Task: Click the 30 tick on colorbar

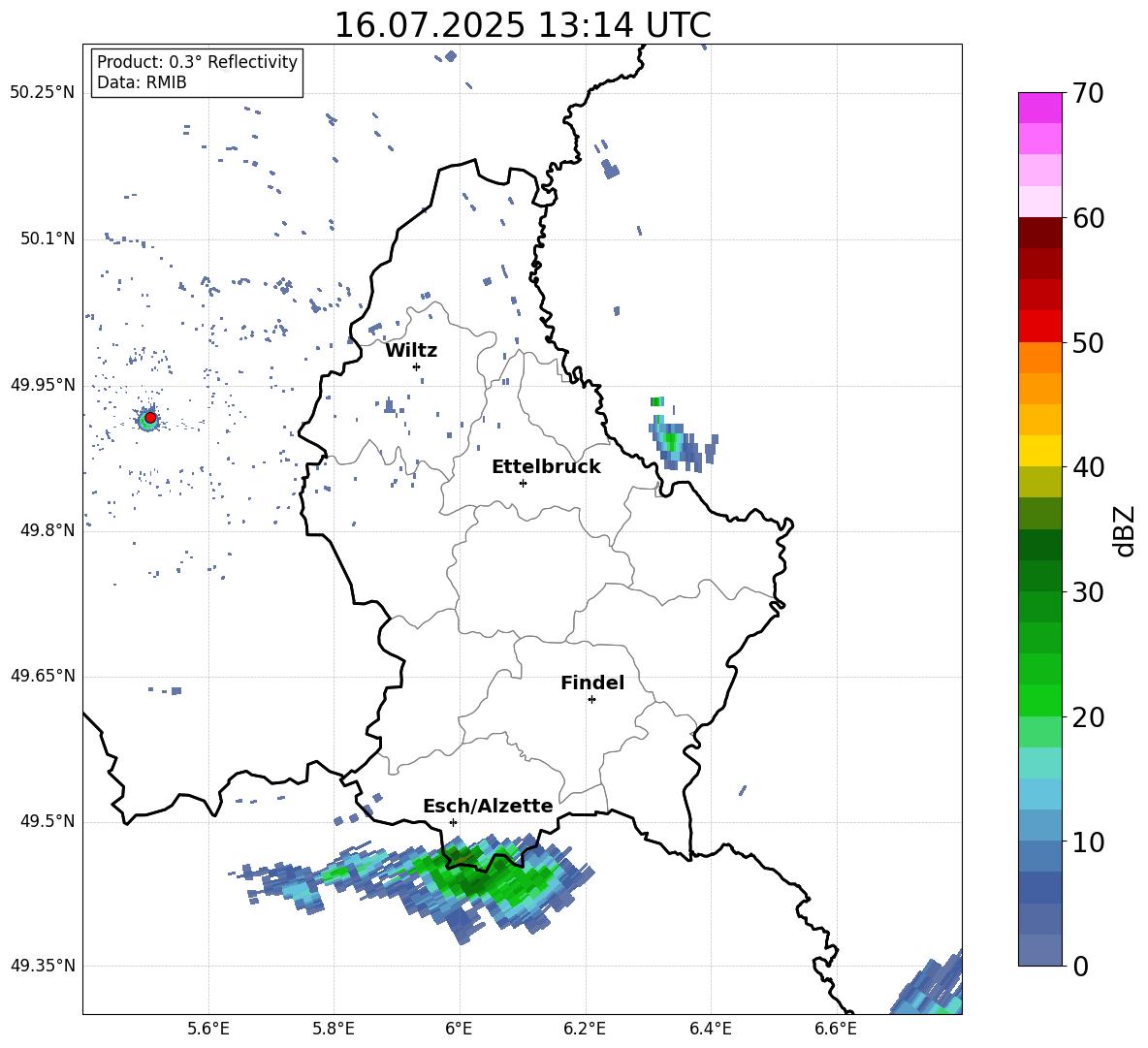Action: pos(1088,592)
